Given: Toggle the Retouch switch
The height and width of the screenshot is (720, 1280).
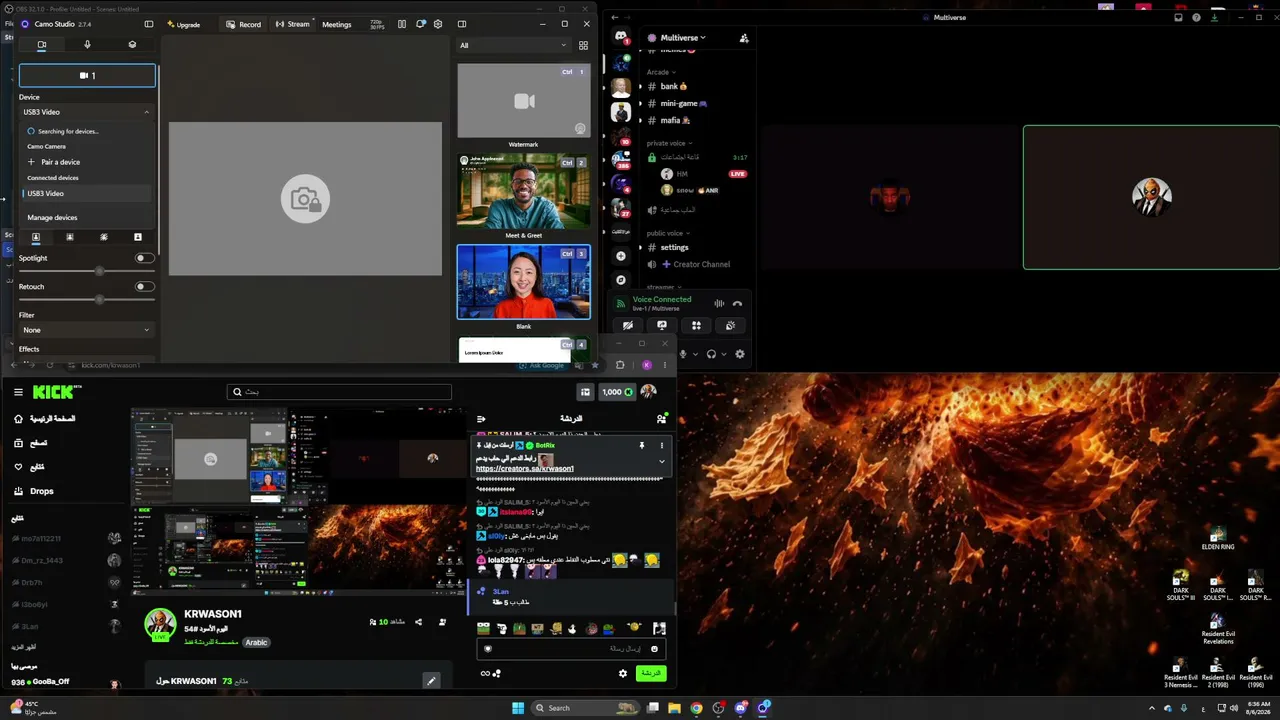Looking at the screenshot, I should tap(145, 286).
